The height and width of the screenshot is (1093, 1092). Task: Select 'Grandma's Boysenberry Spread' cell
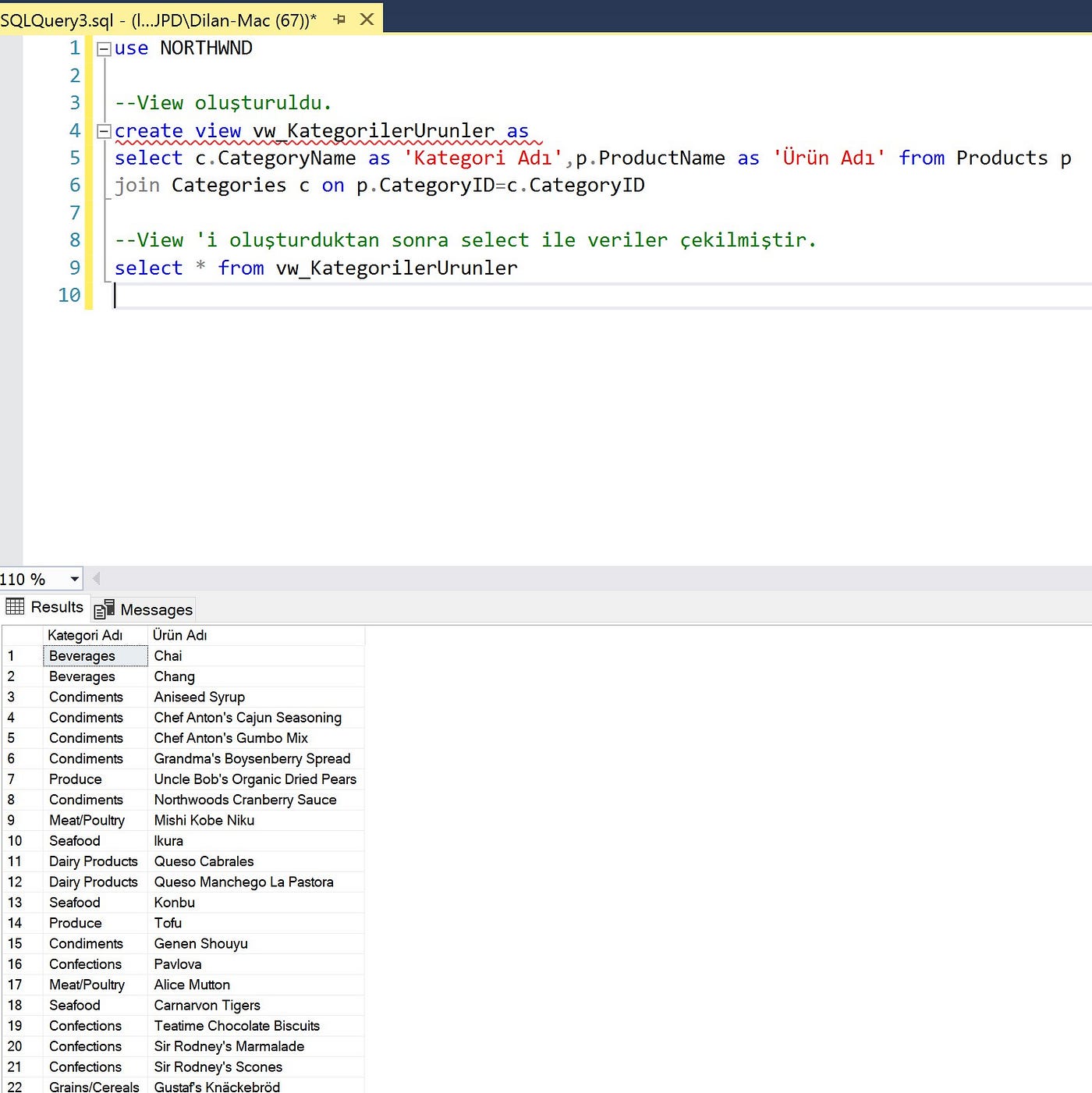pos(256,758)
